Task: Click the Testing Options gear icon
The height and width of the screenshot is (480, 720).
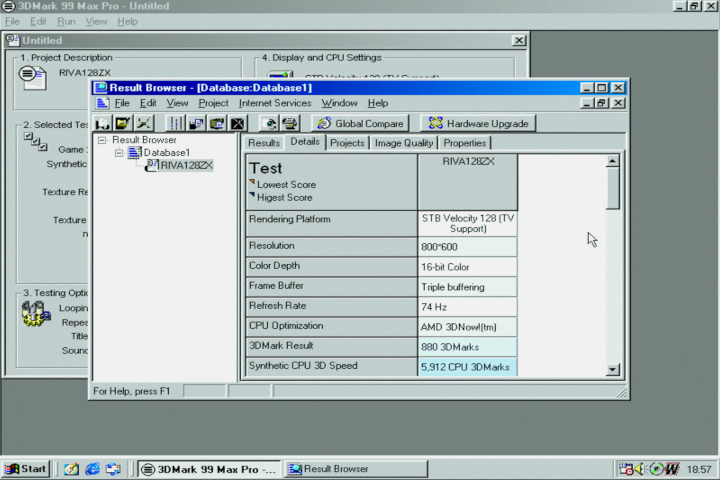Action: pyautogui.click(x=34, y=315)
